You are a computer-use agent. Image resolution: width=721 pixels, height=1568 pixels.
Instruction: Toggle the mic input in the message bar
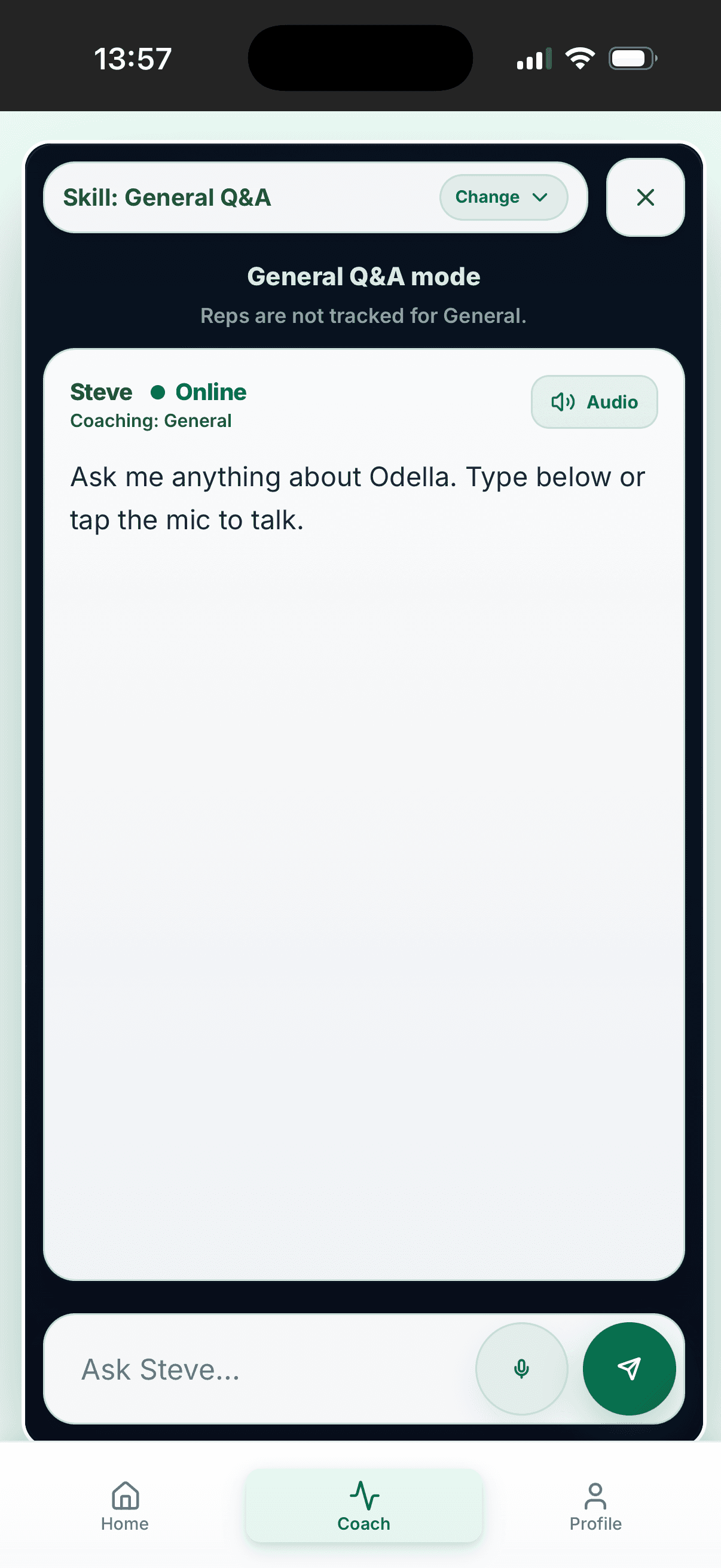tap(521, 1368)
